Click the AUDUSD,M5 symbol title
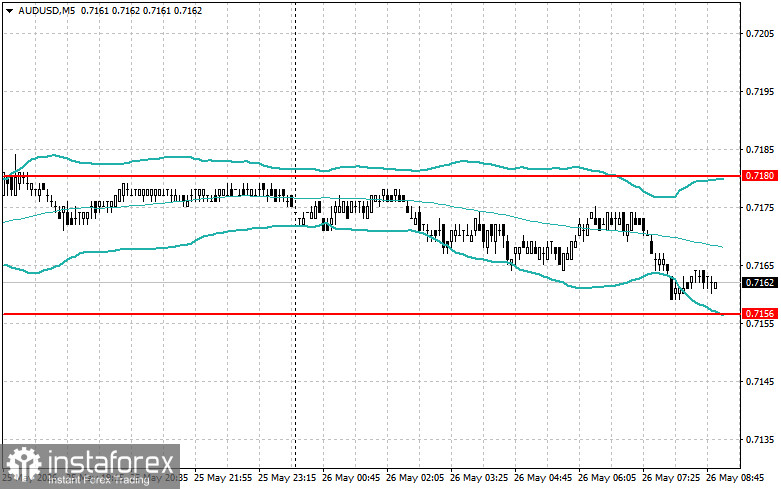 click(x=47, y=10)
